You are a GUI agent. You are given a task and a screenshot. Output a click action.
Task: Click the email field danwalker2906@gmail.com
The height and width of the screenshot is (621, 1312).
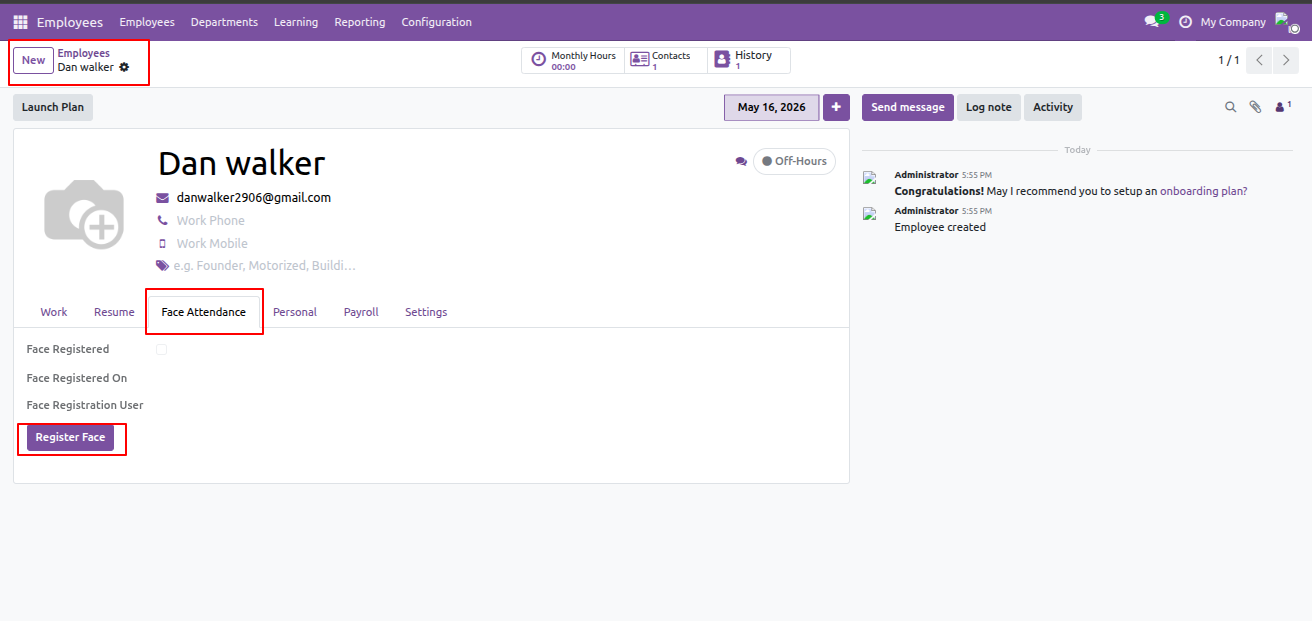tap(254, 198)
